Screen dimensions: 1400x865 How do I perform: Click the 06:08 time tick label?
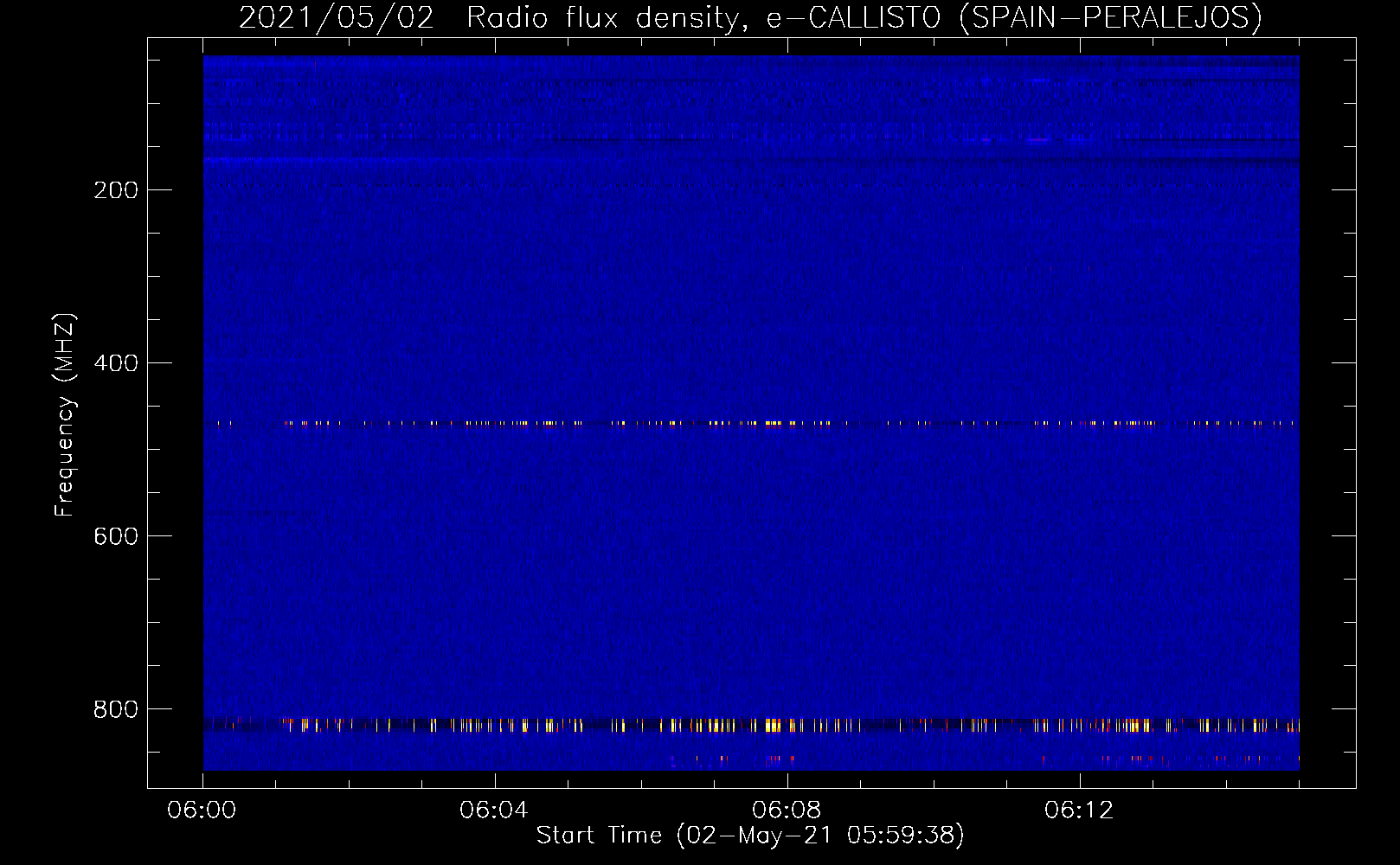point(787,811)
